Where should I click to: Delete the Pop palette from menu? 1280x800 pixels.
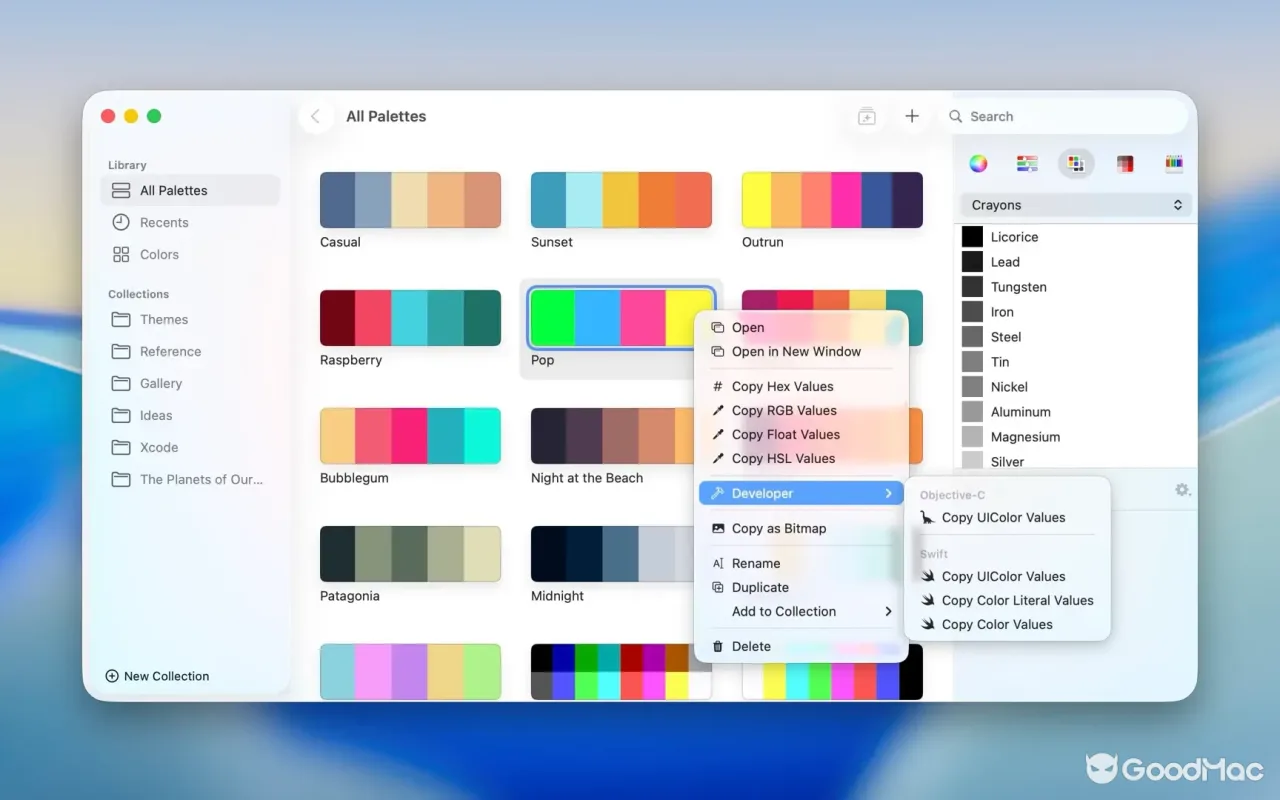click(801, 646)
